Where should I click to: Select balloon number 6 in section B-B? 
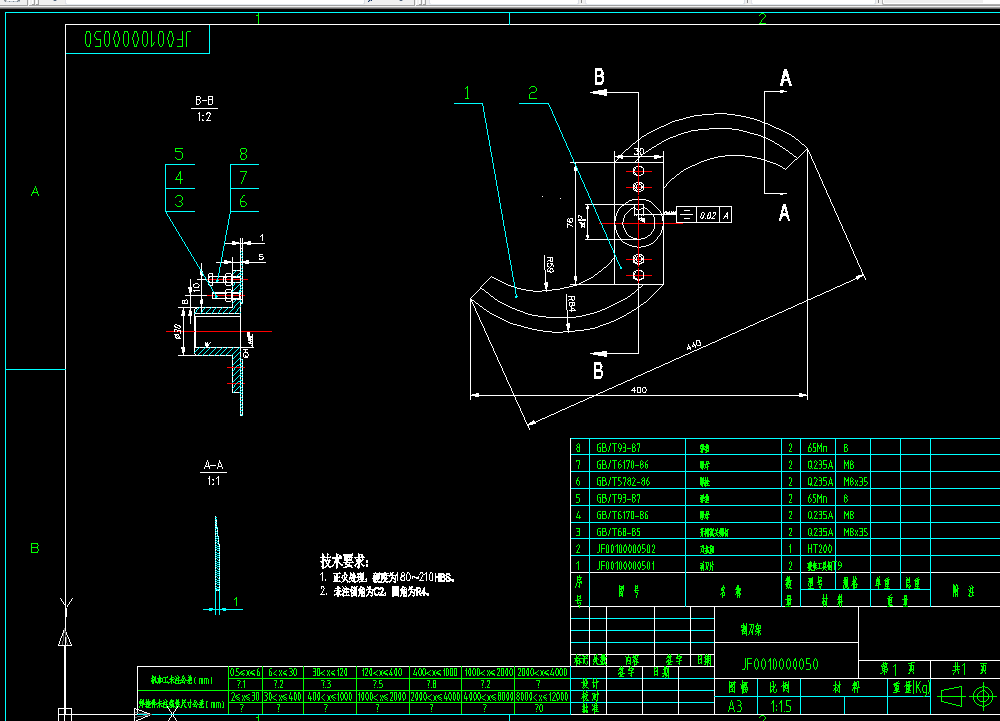(243, 201)
